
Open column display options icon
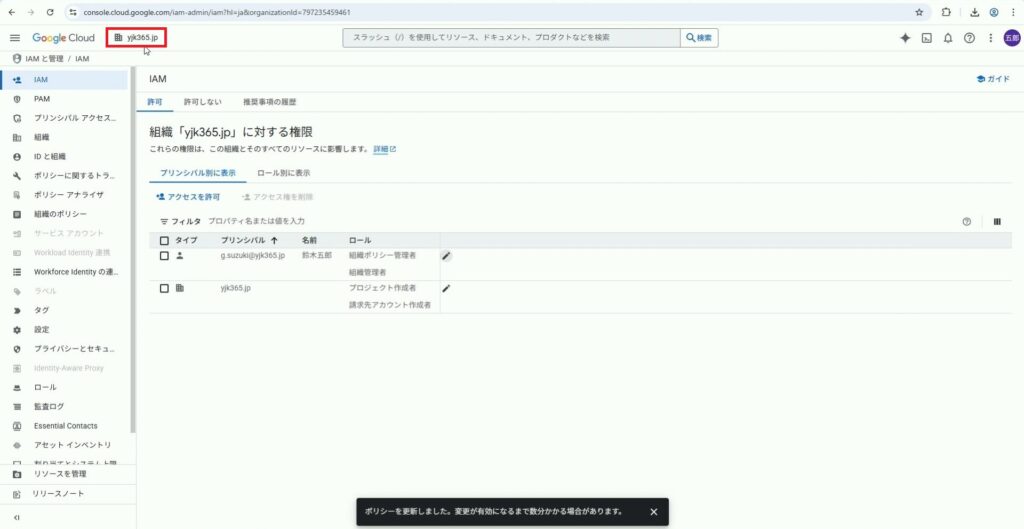997,221
